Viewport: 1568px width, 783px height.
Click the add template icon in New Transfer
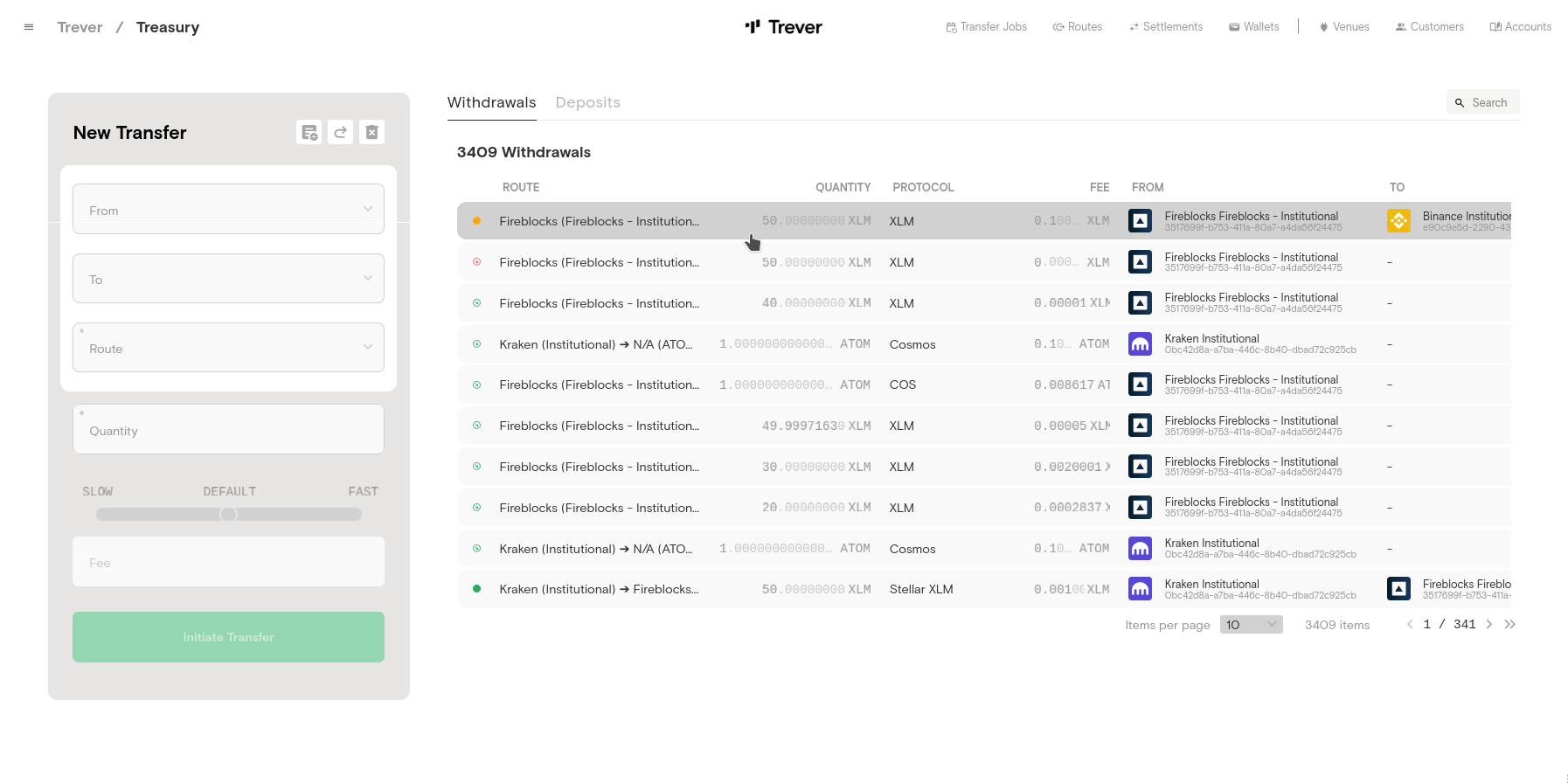coord(309,133)
